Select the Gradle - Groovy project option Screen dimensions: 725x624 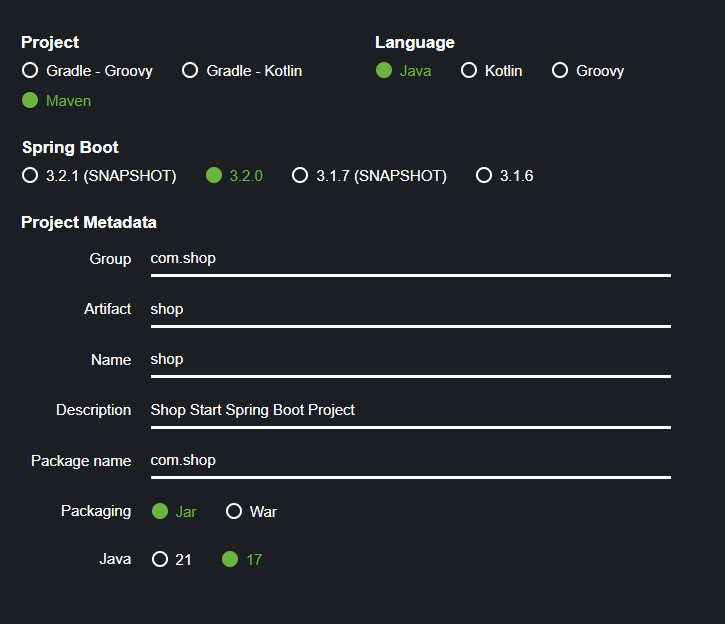pos(30,71)
